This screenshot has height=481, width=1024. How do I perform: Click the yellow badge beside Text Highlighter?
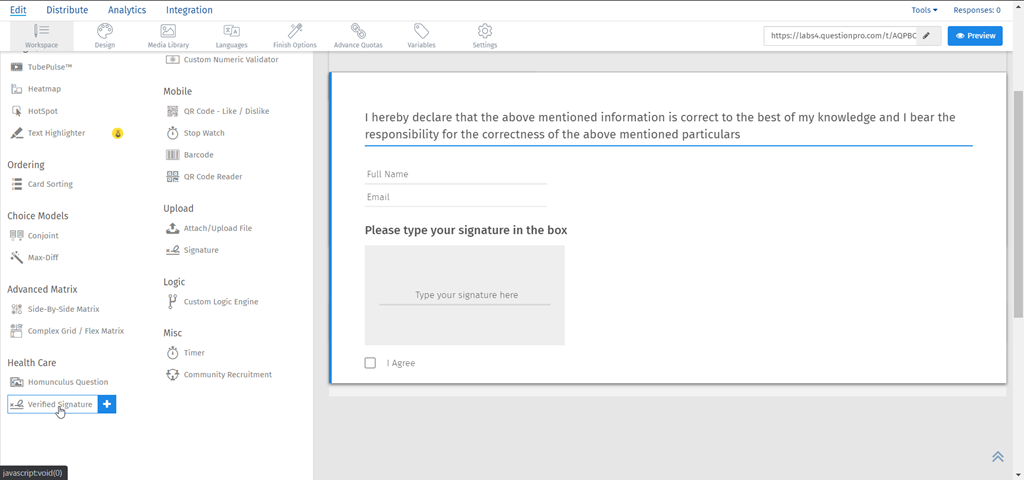[x=118, y=133]
